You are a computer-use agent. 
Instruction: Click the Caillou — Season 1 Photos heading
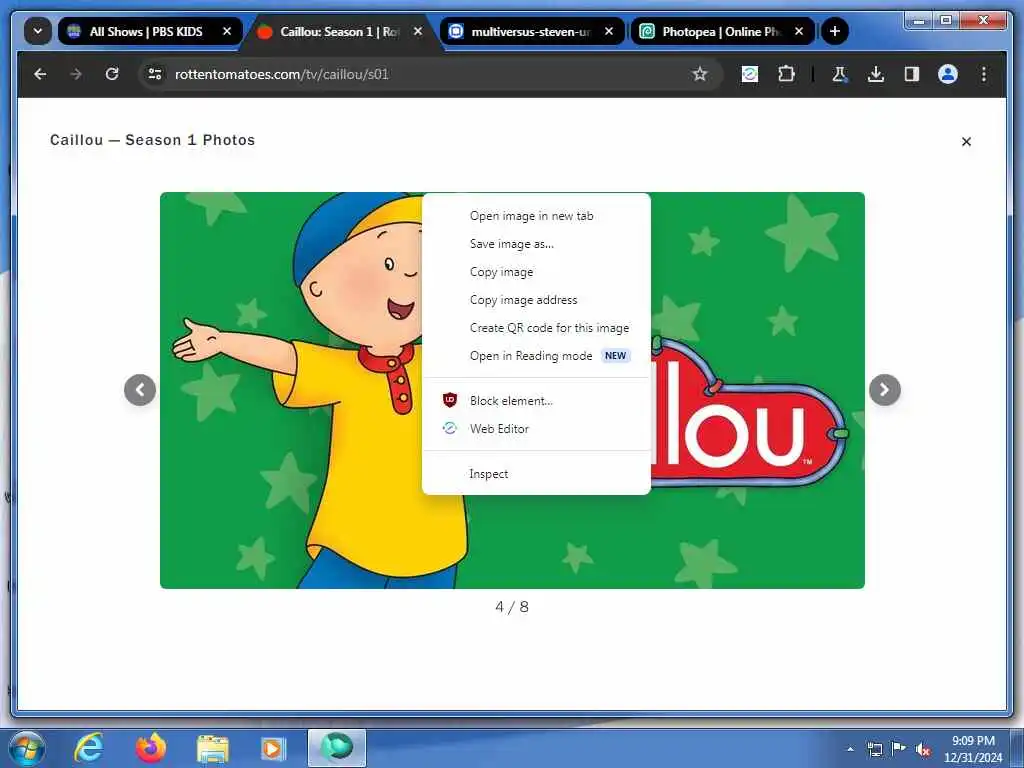coord(152,140)
